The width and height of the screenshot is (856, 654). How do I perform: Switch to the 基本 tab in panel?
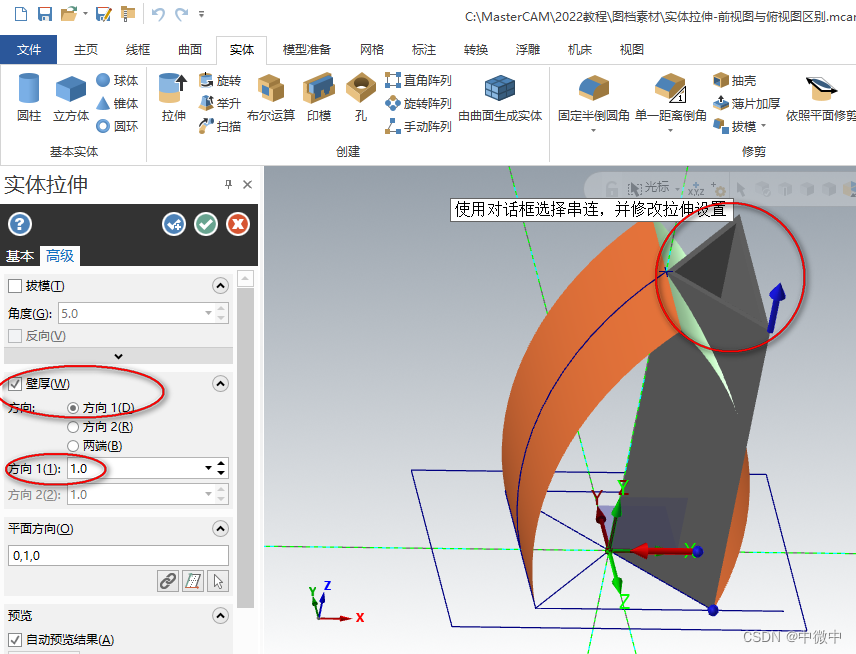[x=20, y=256]
